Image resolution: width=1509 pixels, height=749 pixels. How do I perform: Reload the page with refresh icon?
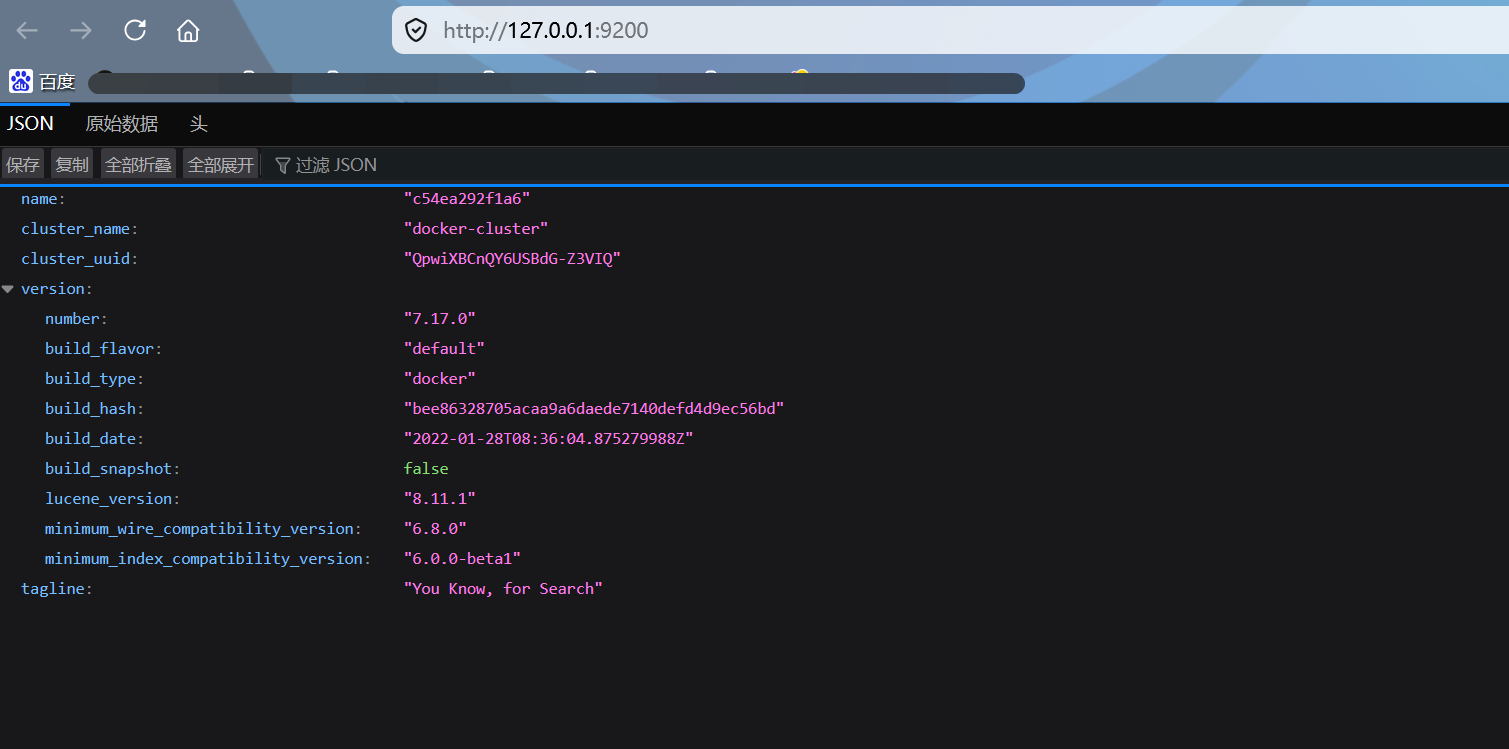coord(135,31)
